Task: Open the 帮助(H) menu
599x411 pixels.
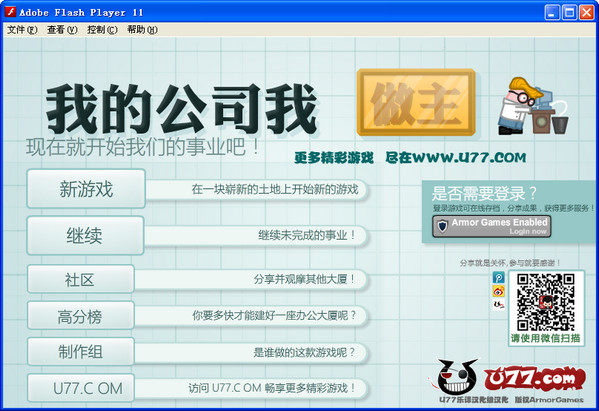Action: (x=142, y=29)
